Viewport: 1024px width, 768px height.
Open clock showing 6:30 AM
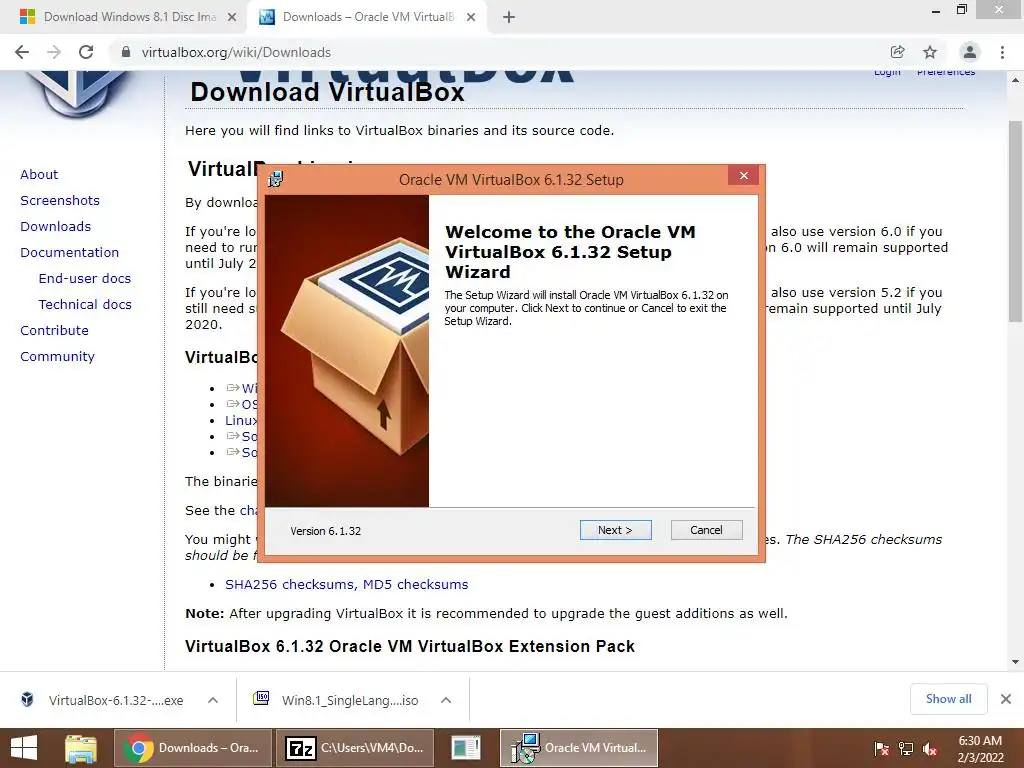pos(980,748)
